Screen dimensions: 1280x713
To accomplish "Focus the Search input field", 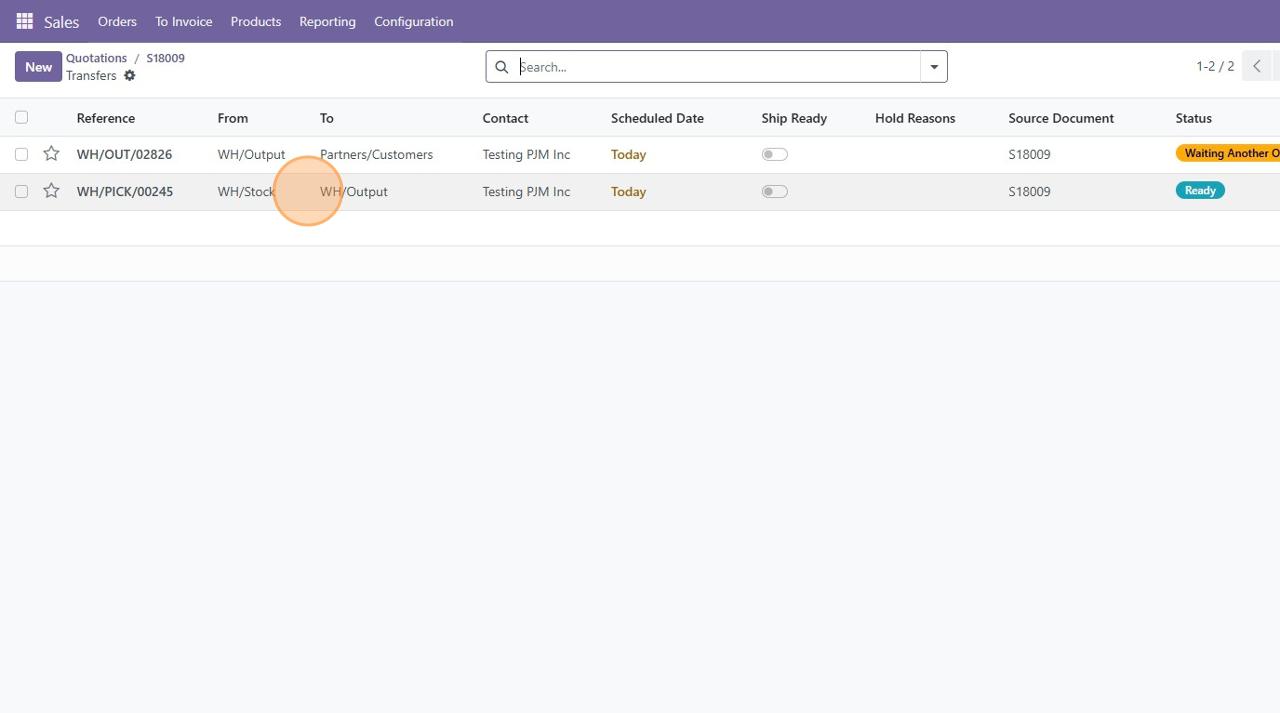I will click(x=715, y=67).
